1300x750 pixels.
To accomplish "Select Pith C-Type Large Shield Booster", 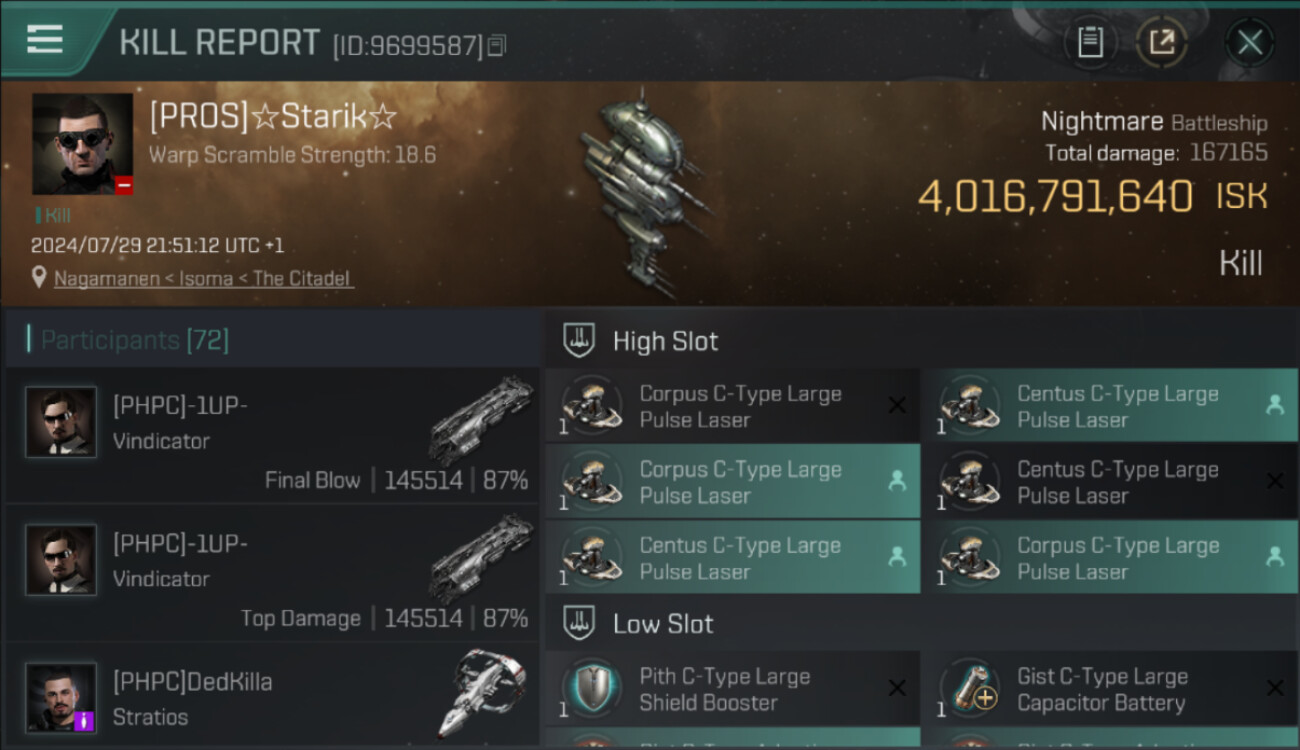I will point(732,689).
